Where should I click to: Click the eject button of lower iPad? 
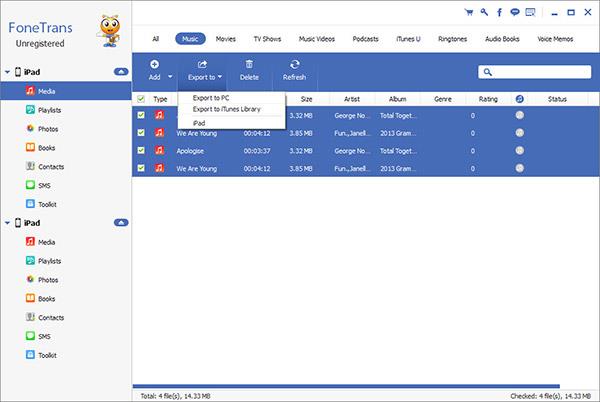pos(121,222)
